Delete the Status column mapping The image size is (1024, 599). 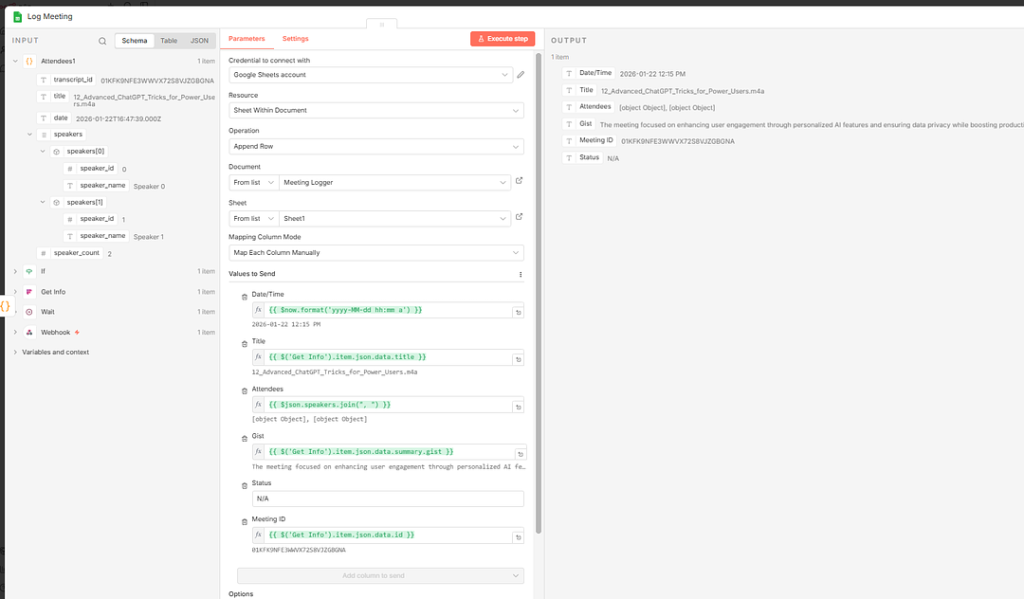click(x=244, y=485)
